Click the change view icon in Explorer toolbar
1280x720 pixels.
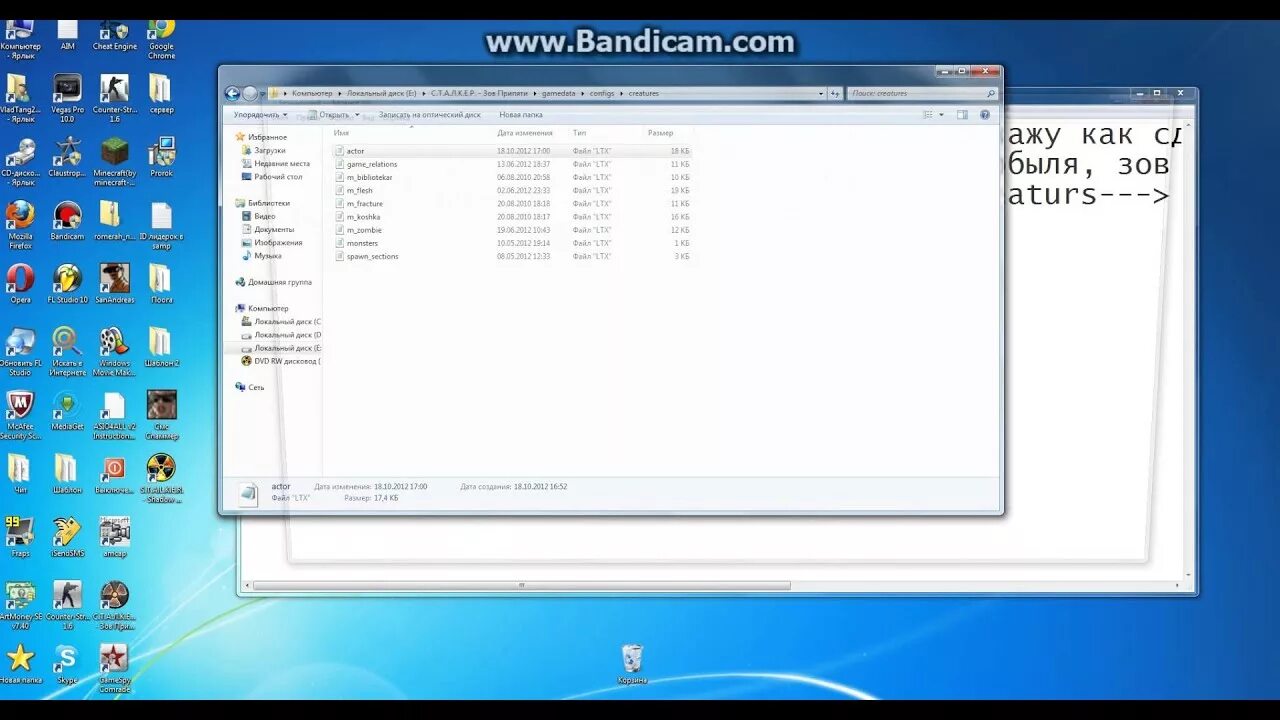pos(928,115)
